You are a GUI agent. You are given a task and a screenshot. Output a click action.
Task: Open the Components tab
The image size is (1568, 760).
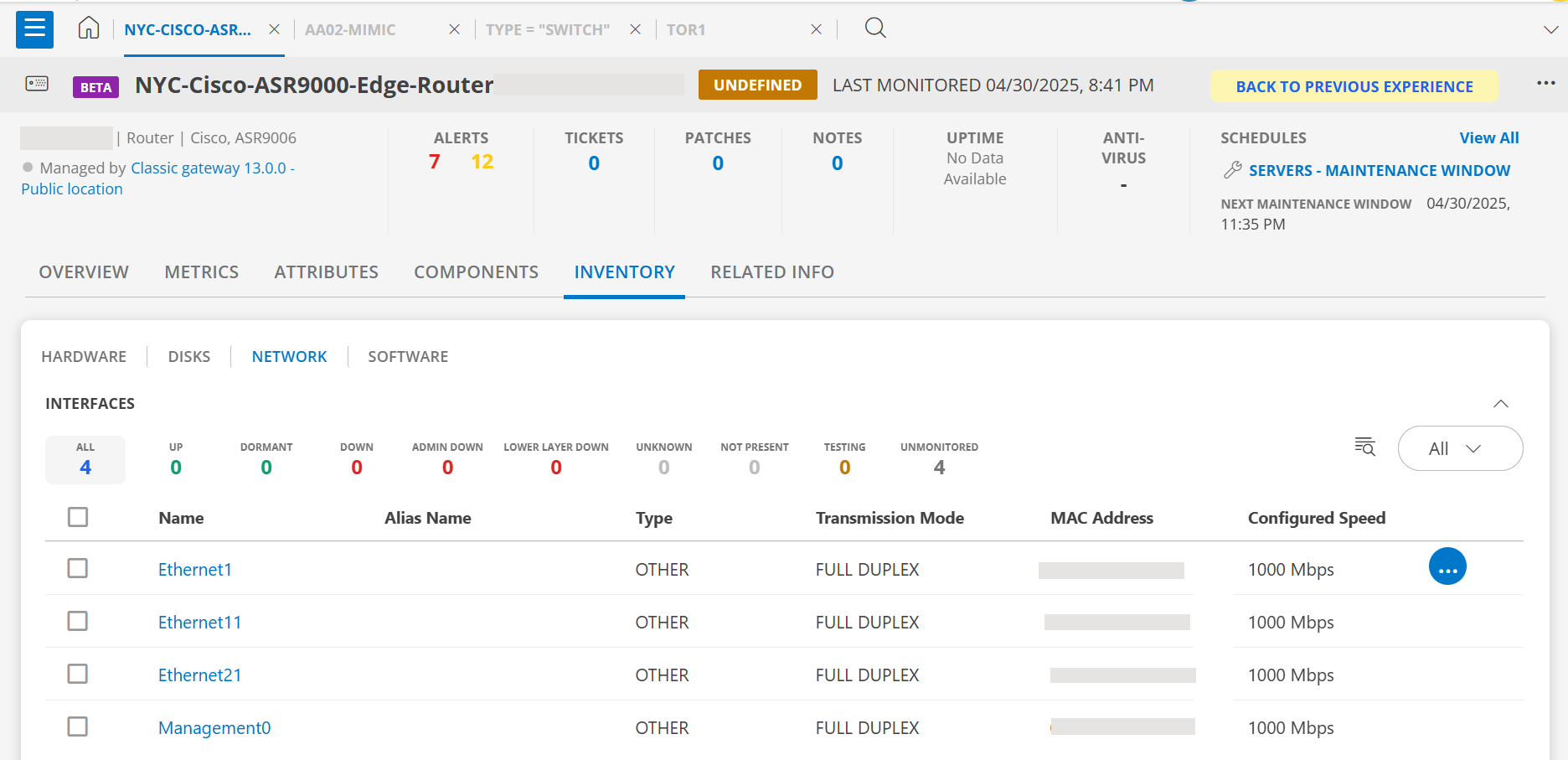[x=477, y=272]
